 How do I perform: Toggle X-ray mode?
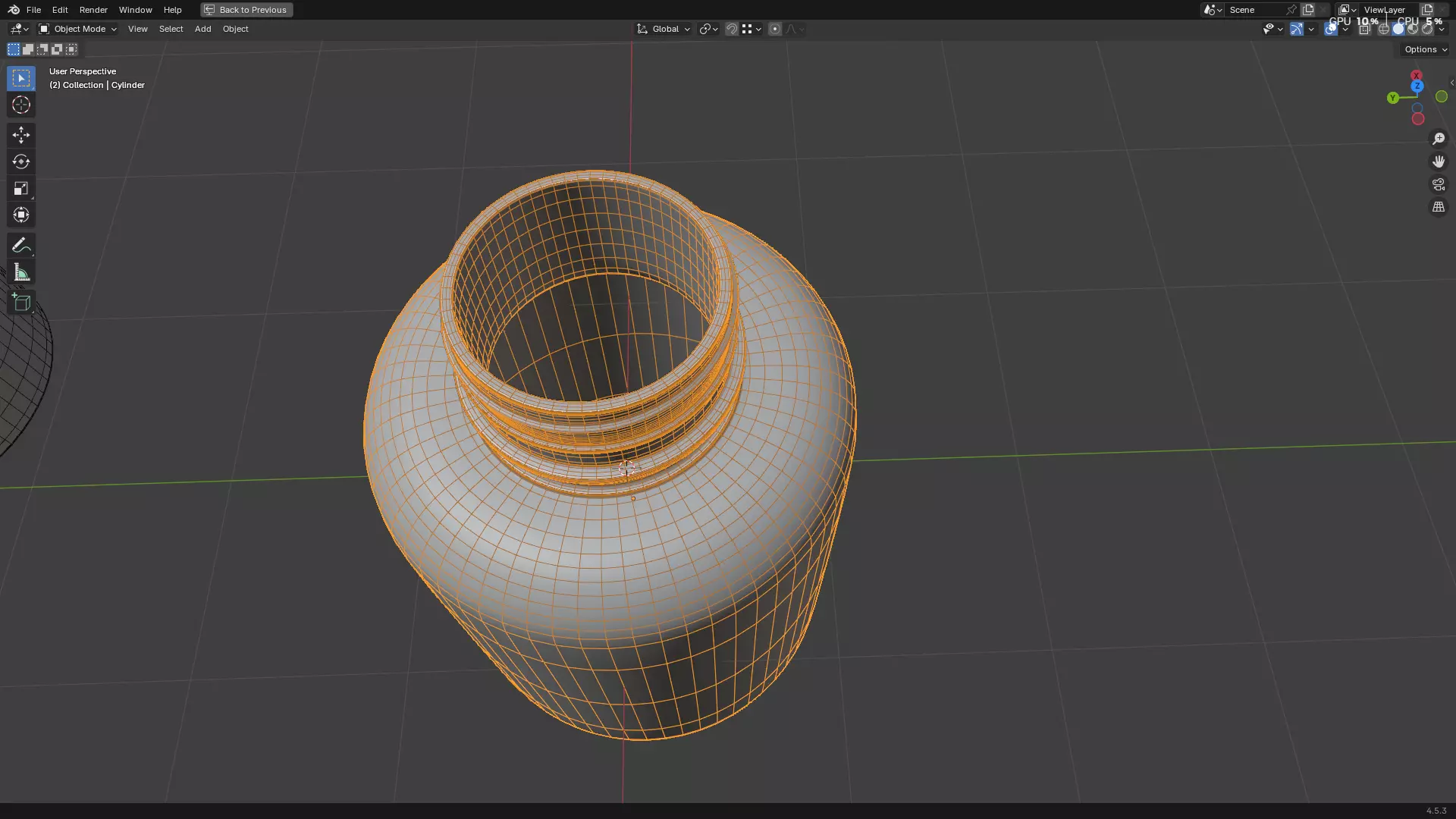point(1364,29)
